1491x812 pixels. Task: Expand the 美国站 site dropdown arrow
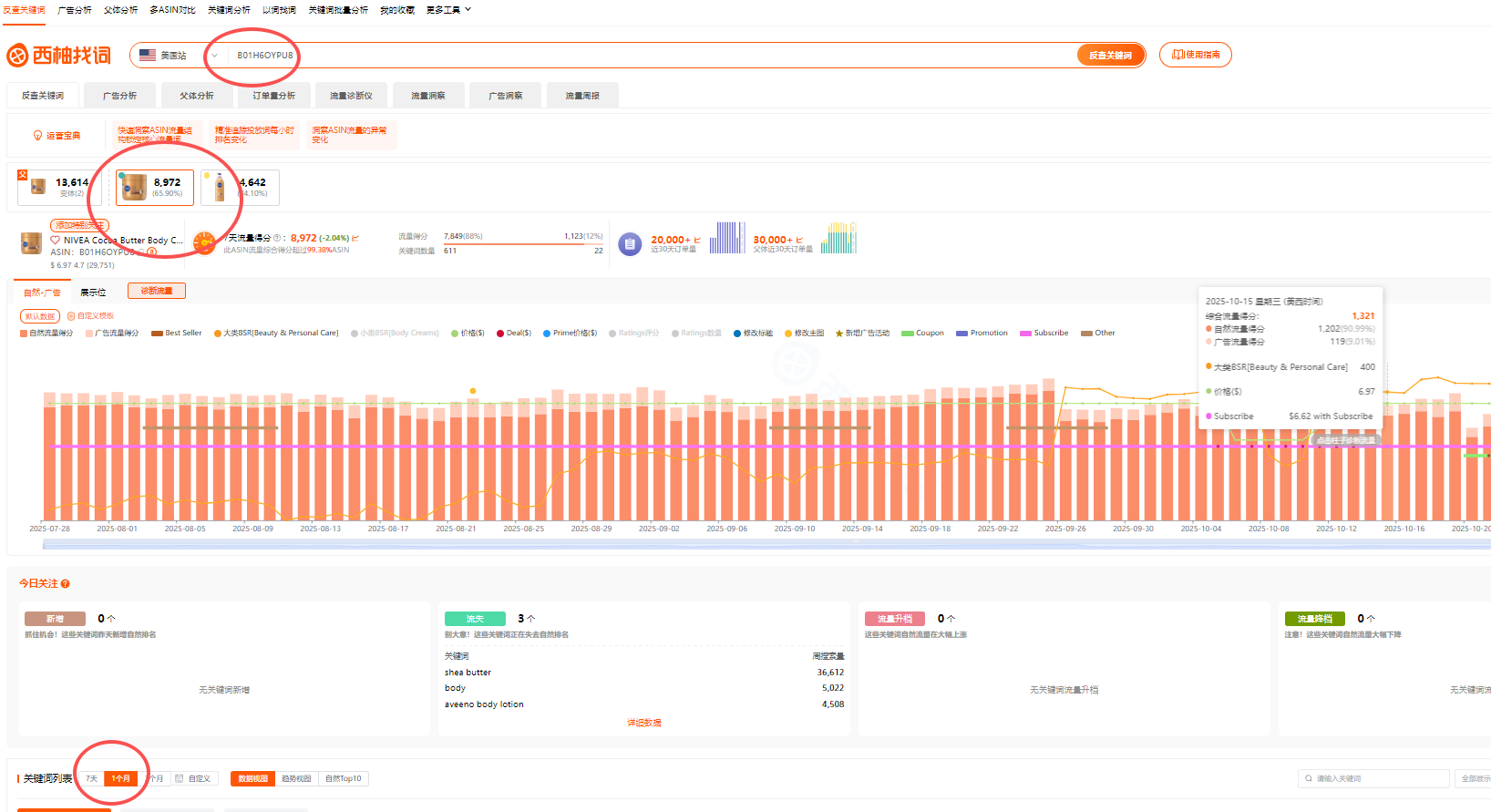[214, 56]
